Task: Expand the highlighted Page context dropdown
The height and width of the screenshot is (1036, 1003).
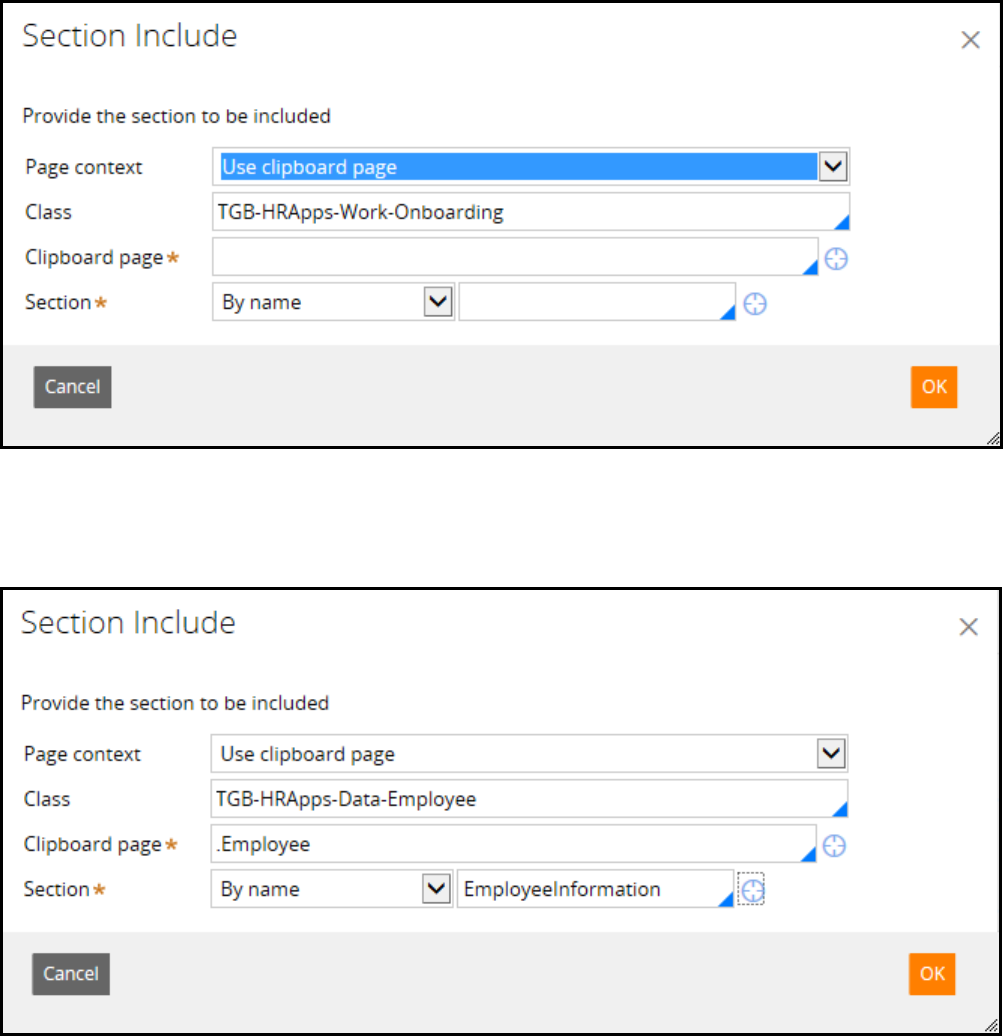Action: click(x=833, y=167)
